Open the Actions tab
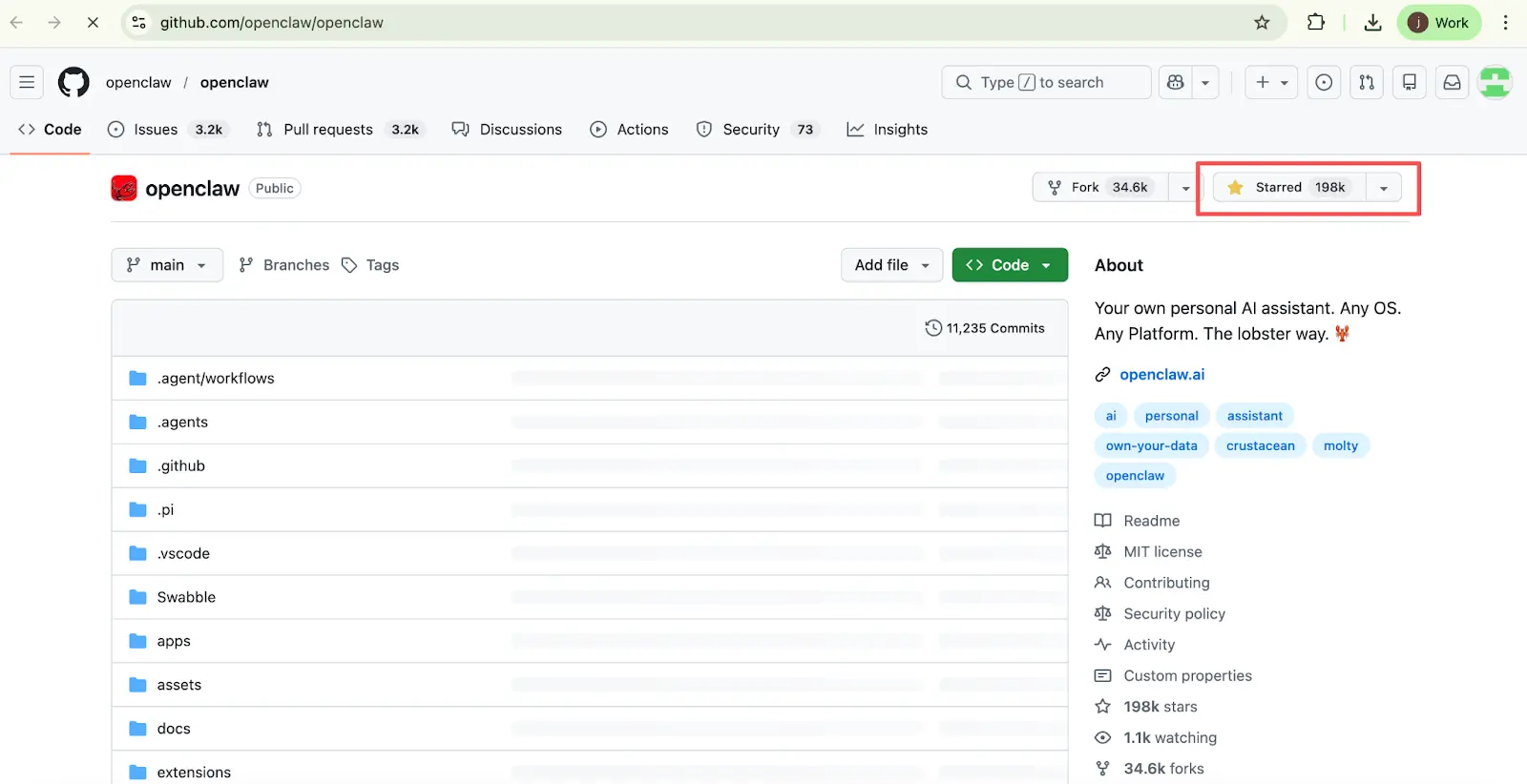This screenshot has width=1527, height=784. click(630, 130)
